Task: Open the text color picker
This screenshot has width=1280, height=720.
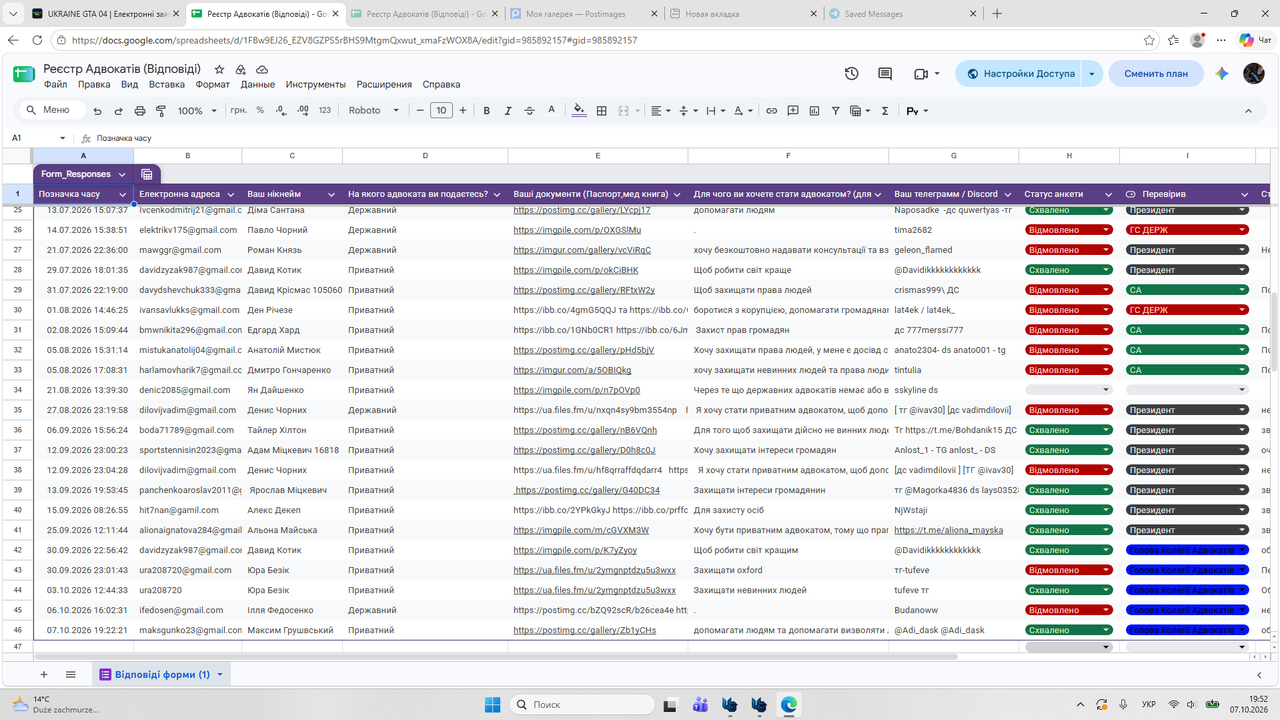Action: point(551,111)
